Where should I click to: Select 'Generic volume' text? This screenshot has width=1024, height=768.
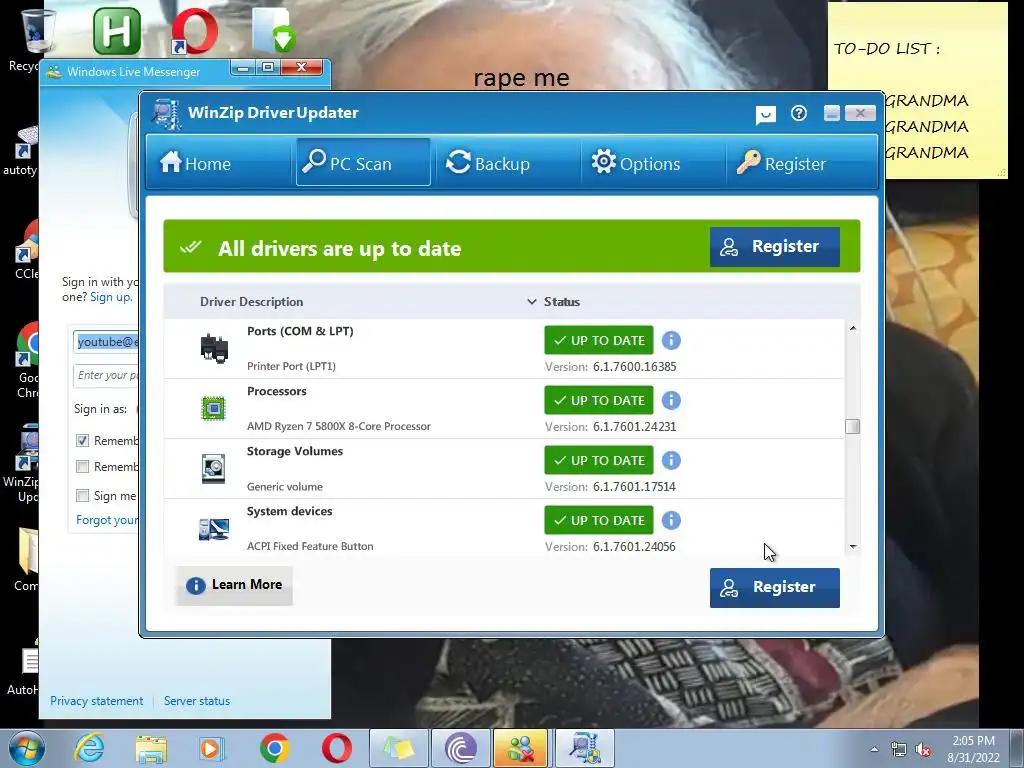point(285,487)
